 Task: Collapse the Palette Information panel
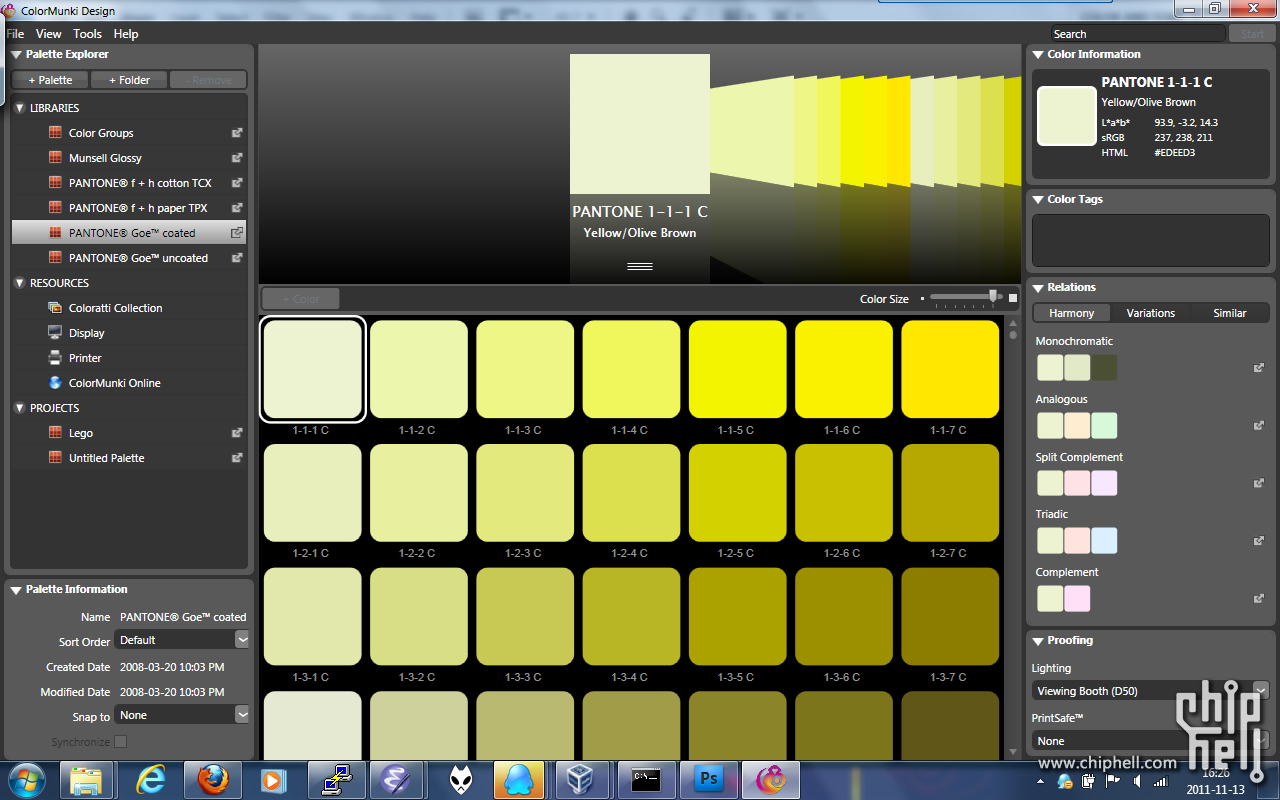coord(17,590)
